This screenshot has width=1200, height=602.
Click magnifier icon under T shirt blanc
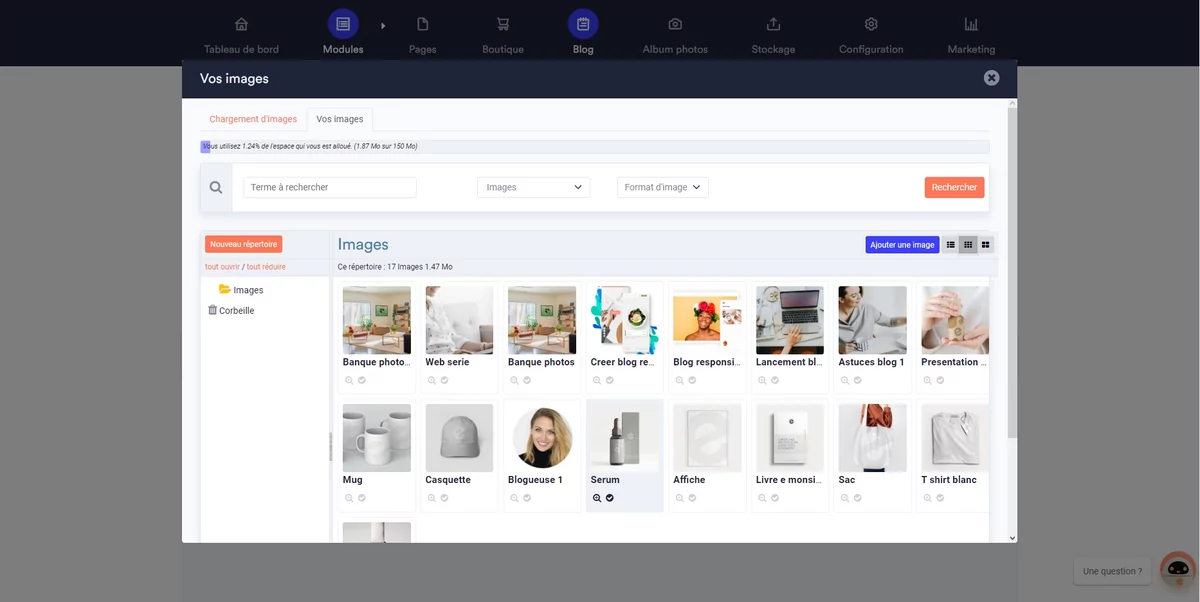(927, 498)
